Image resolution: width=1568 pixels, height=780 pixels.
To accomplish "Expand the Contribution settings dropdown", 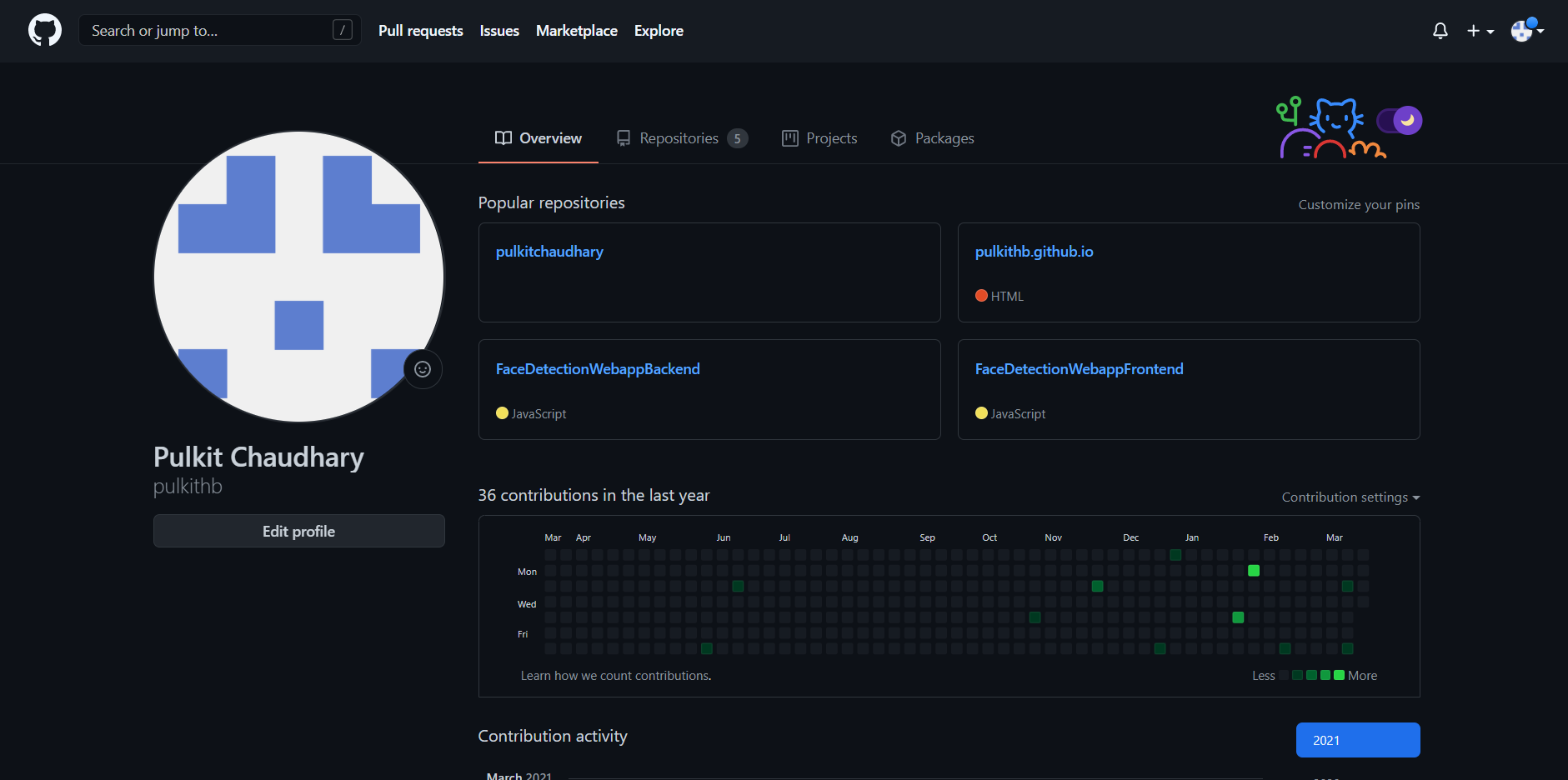I will tap(1350, 497).
